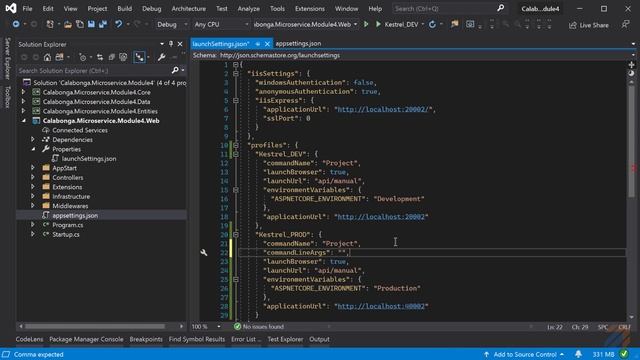Click the Send Feedback icon
640x360 pixels.
click(625, 24)
